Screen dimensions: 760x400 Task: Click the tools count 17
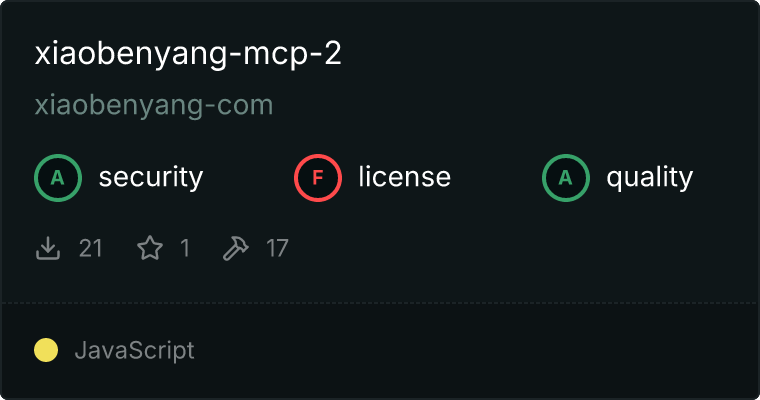tap(277, 248)
